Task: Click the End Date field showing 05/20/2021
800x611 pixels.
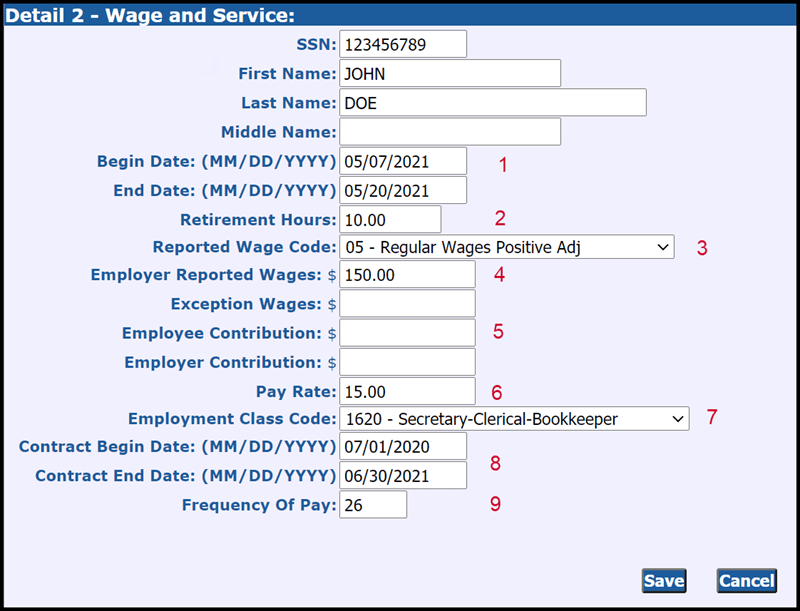Action: (x=405, y=190)
